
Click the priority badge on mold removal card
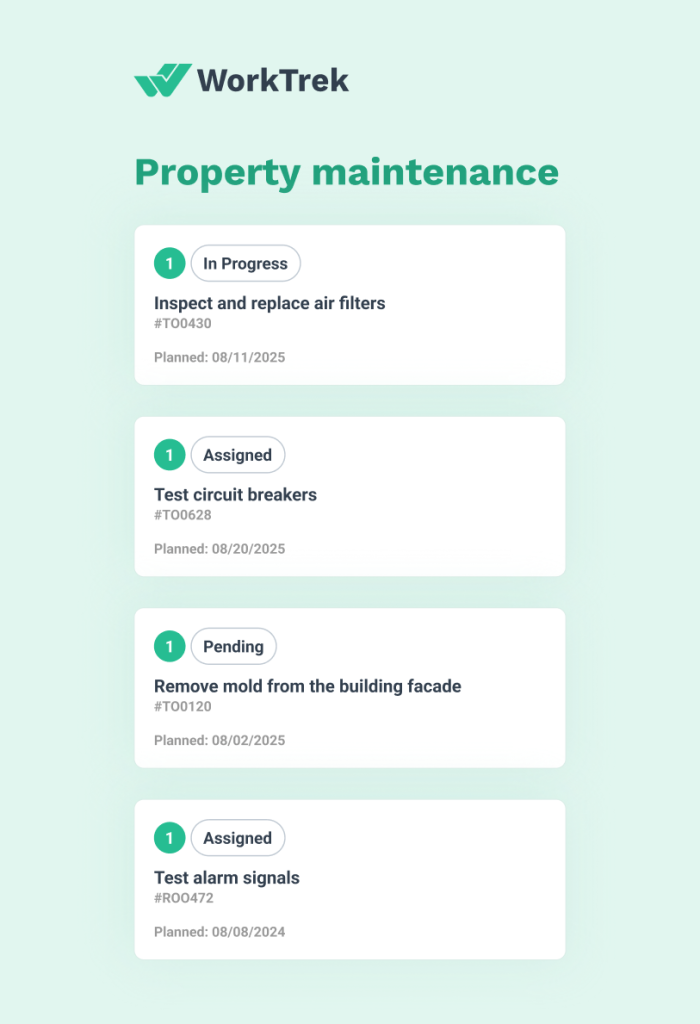pyautogui.click(x=169, y=647)
